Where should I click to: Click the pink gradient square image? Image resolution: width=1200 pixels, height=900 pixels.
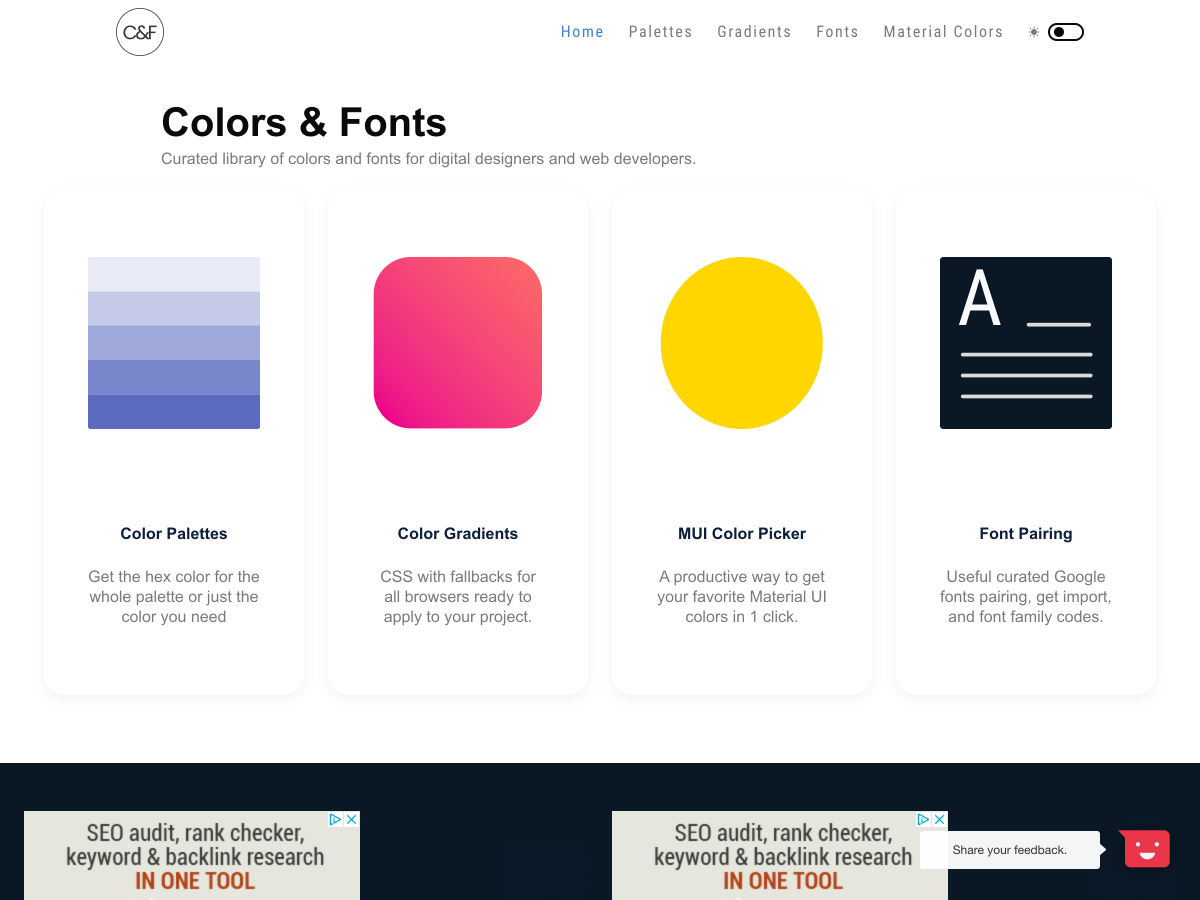(x=458, y=343)
